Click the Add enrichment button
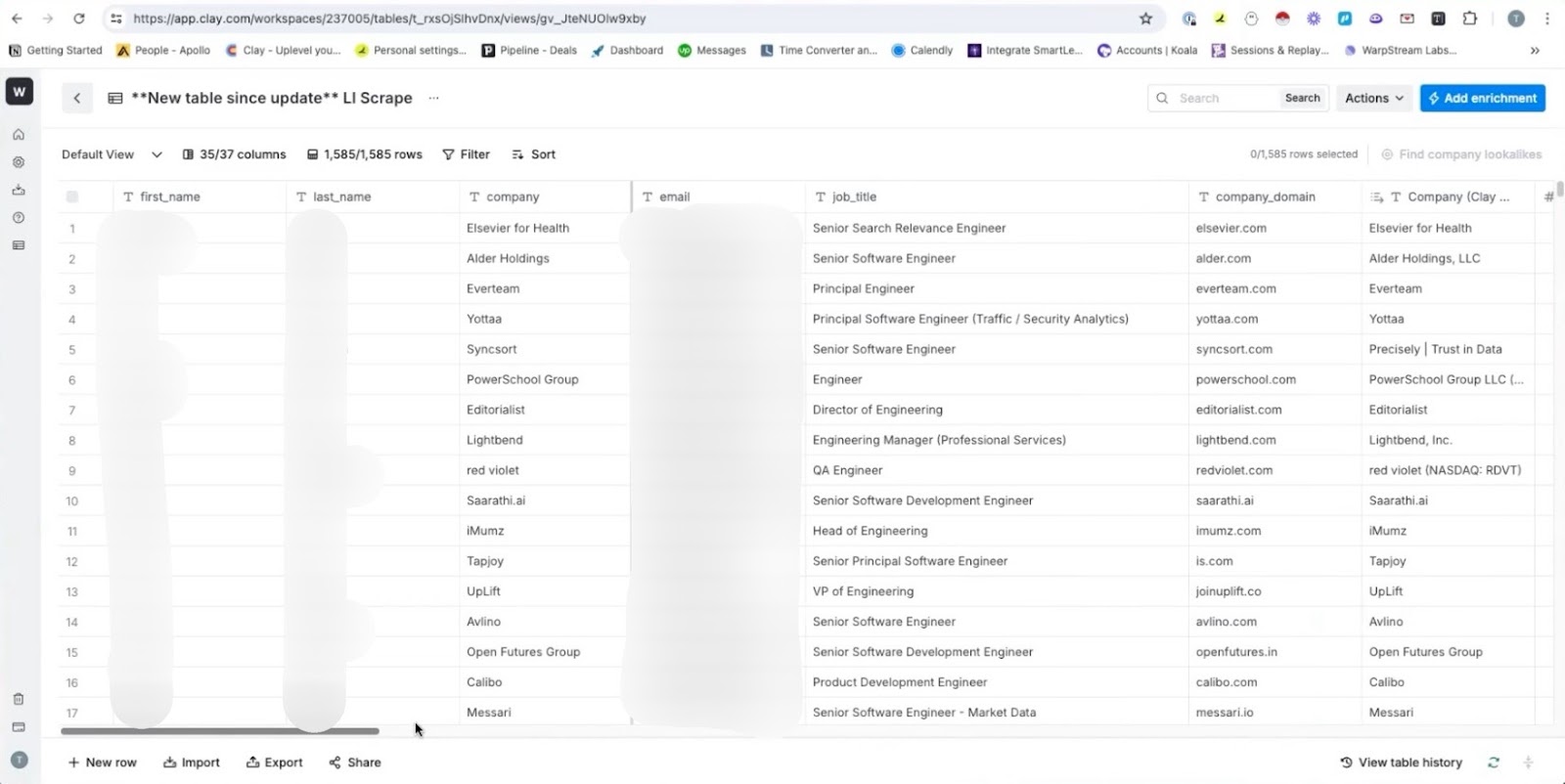The width and height of the screenshot is (1565, 784). (1483, 98)
